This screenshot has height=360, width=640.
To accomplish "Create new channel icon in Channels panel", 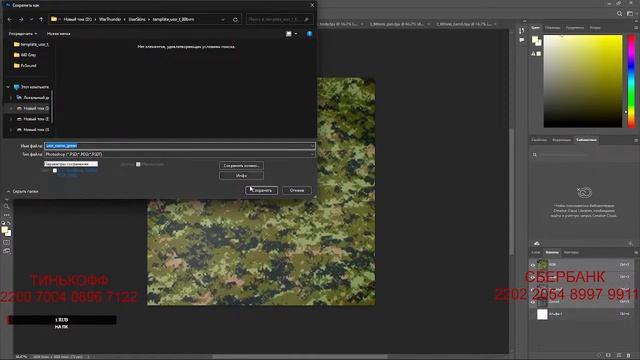I will pos(619,355).
